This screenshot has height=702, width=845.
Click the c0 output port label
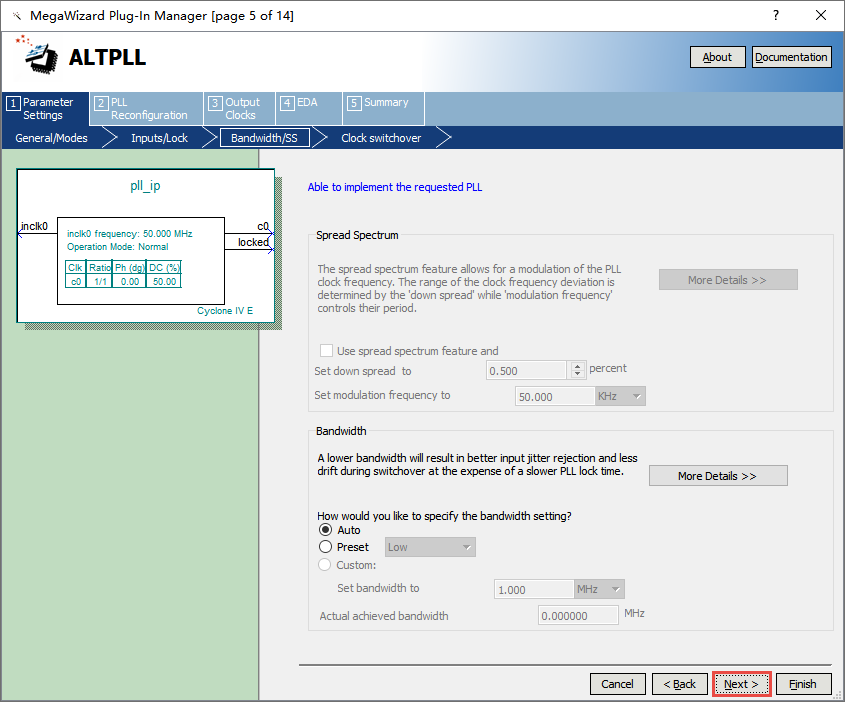pyautogui.click(x=263, y=226)
